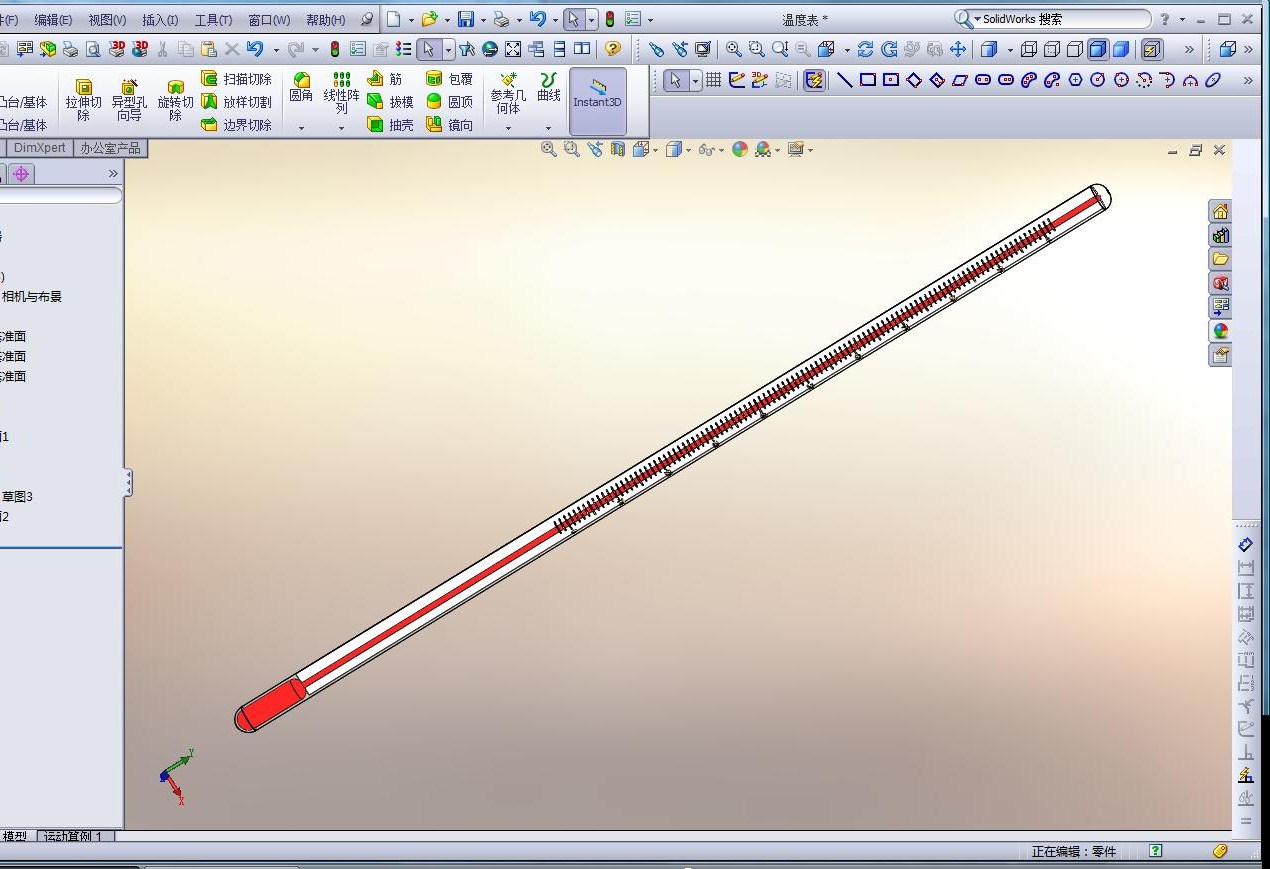
Task: Open the Hole Wizard 异型孔向导 tool
Action: [x=128, y=101]
